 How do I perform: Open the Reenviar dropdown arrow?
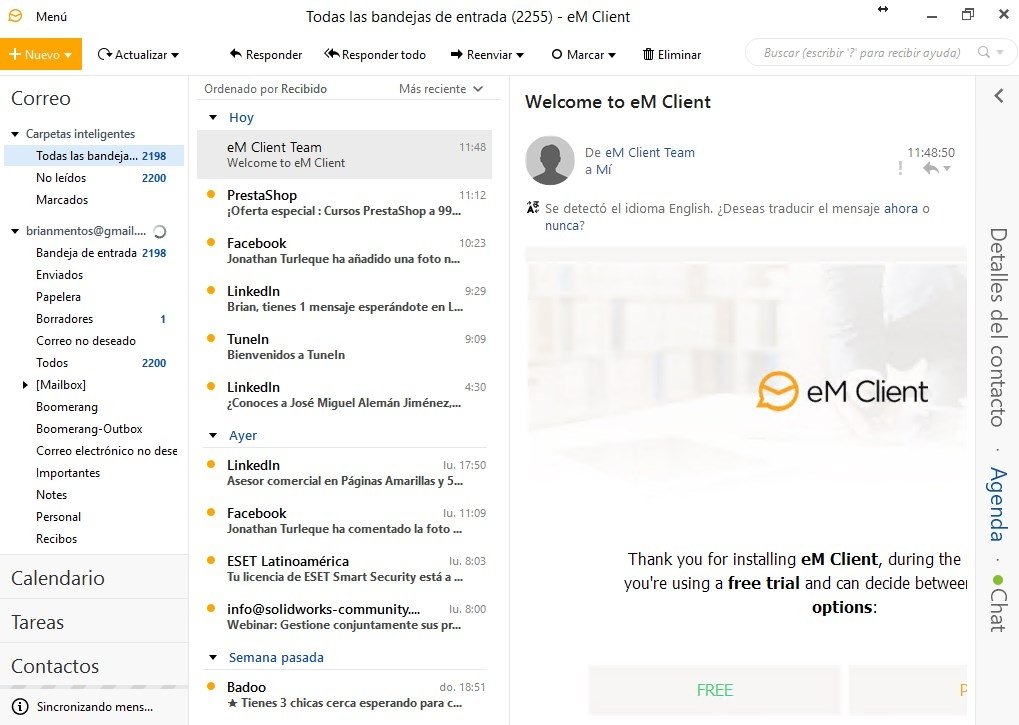pyautogui.click(x=520, y=55)
